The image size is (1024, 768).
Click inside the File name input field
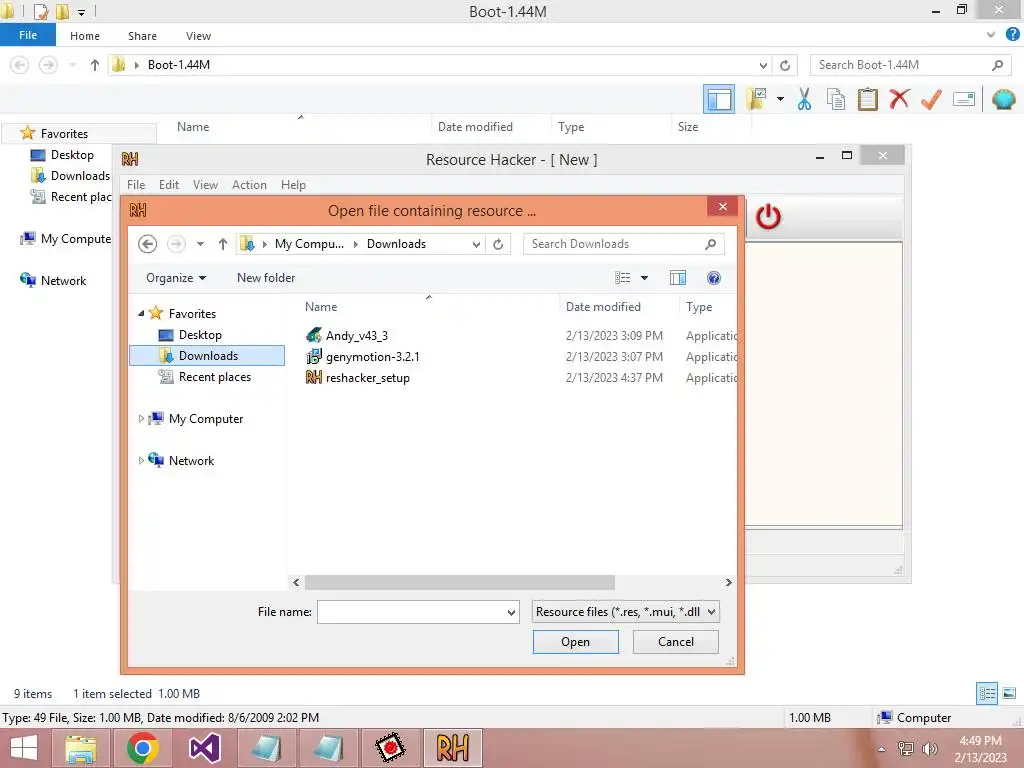[x=411, y=613]
